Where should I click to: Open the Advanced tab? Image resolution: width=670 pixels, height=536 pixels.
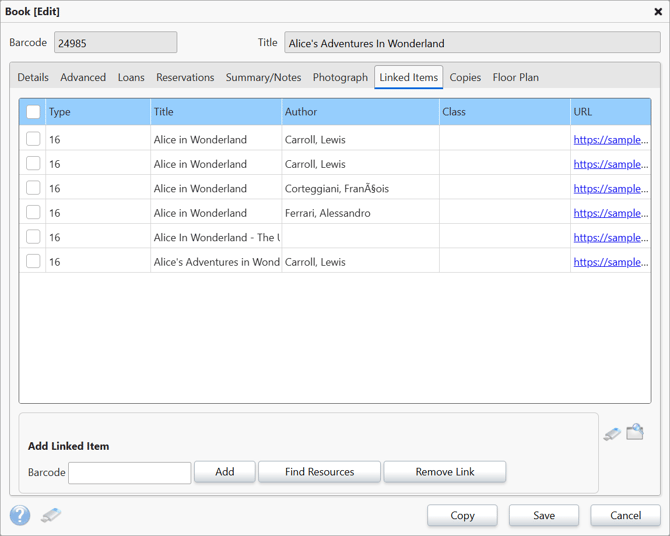(x=83, y=77)
